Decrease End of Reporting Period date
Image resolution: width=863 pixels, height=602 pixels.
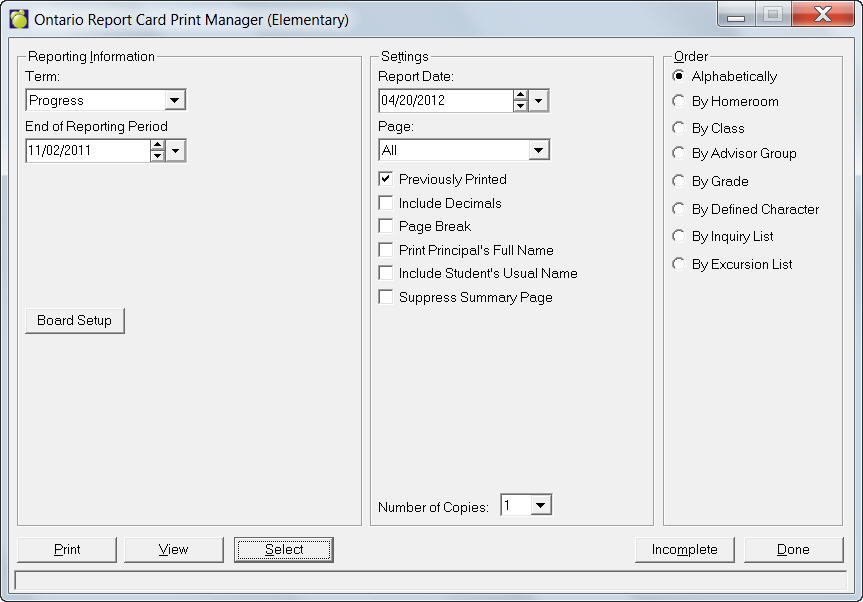coord(157,156)
